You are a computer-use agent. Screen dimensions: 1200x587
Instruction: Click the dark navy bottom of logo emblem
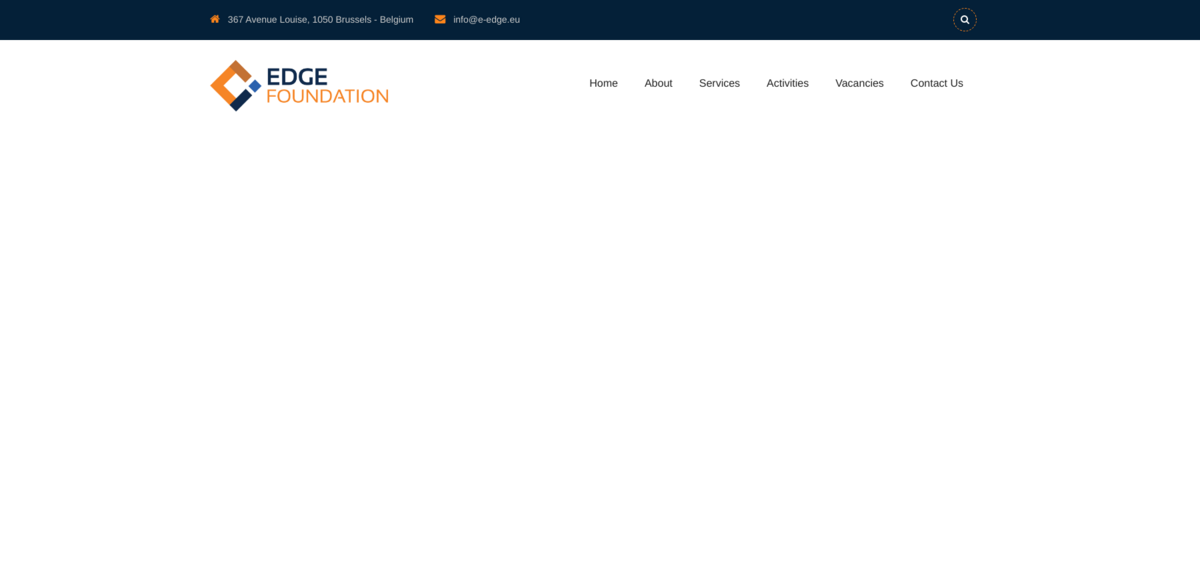pos(240,101)
